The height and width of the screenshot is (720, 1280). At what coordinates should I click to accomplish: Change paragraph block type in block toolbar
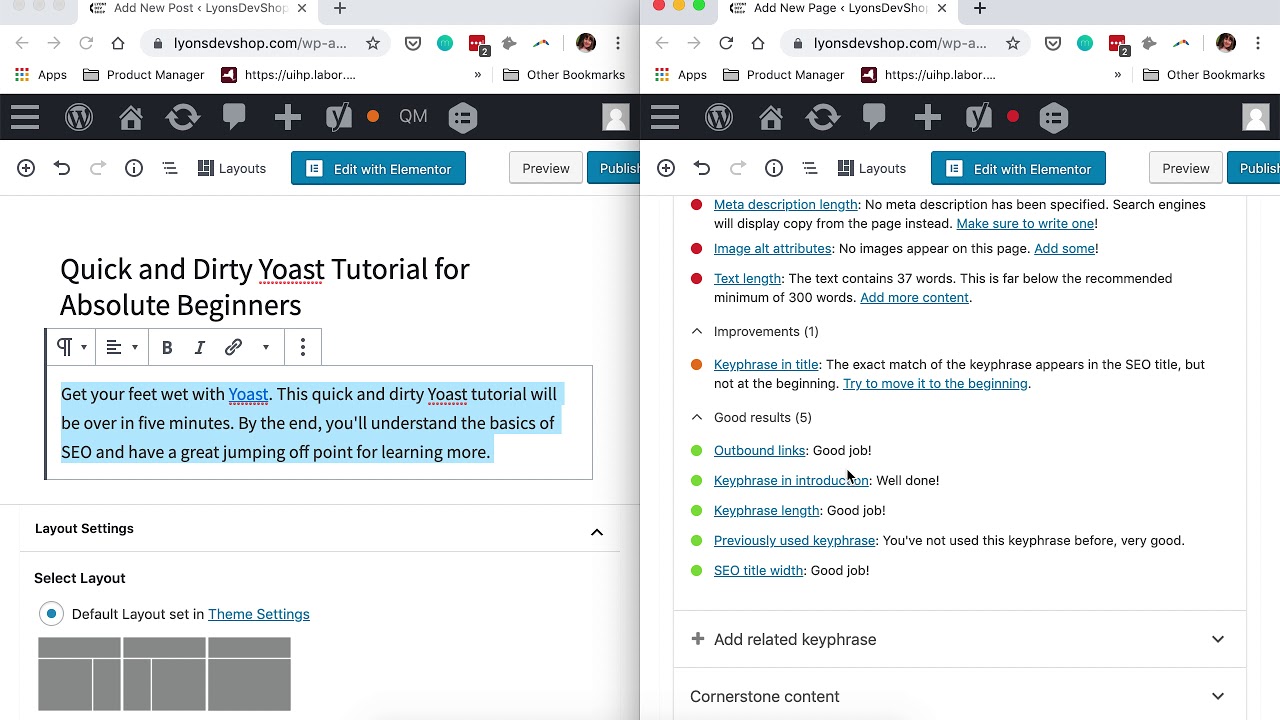point(71,347)
